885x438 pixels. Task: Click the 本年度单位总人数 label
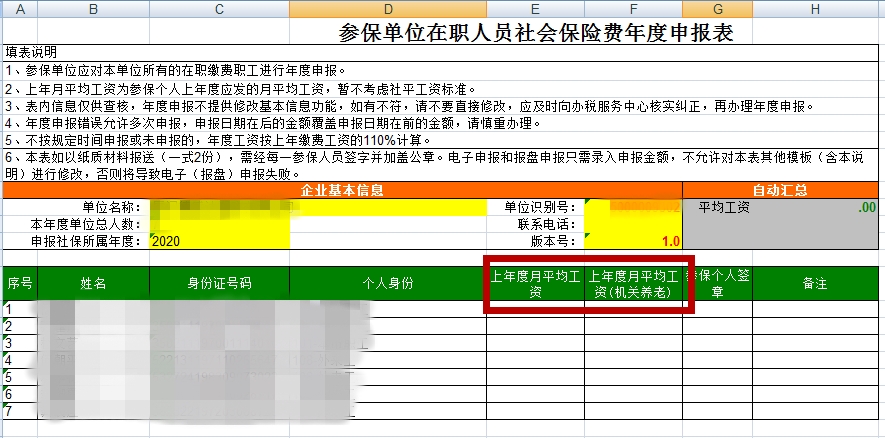point(84,224)
